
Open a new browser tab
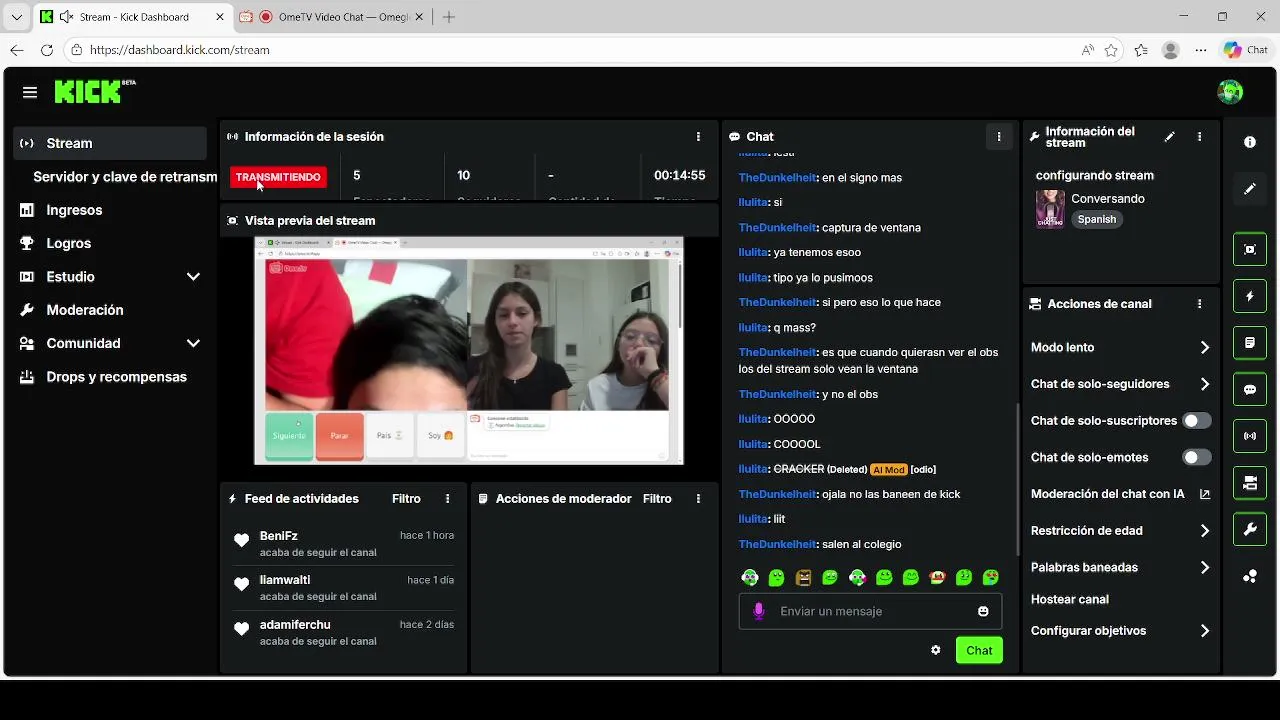pyautogui.click(x=449, y=17)
